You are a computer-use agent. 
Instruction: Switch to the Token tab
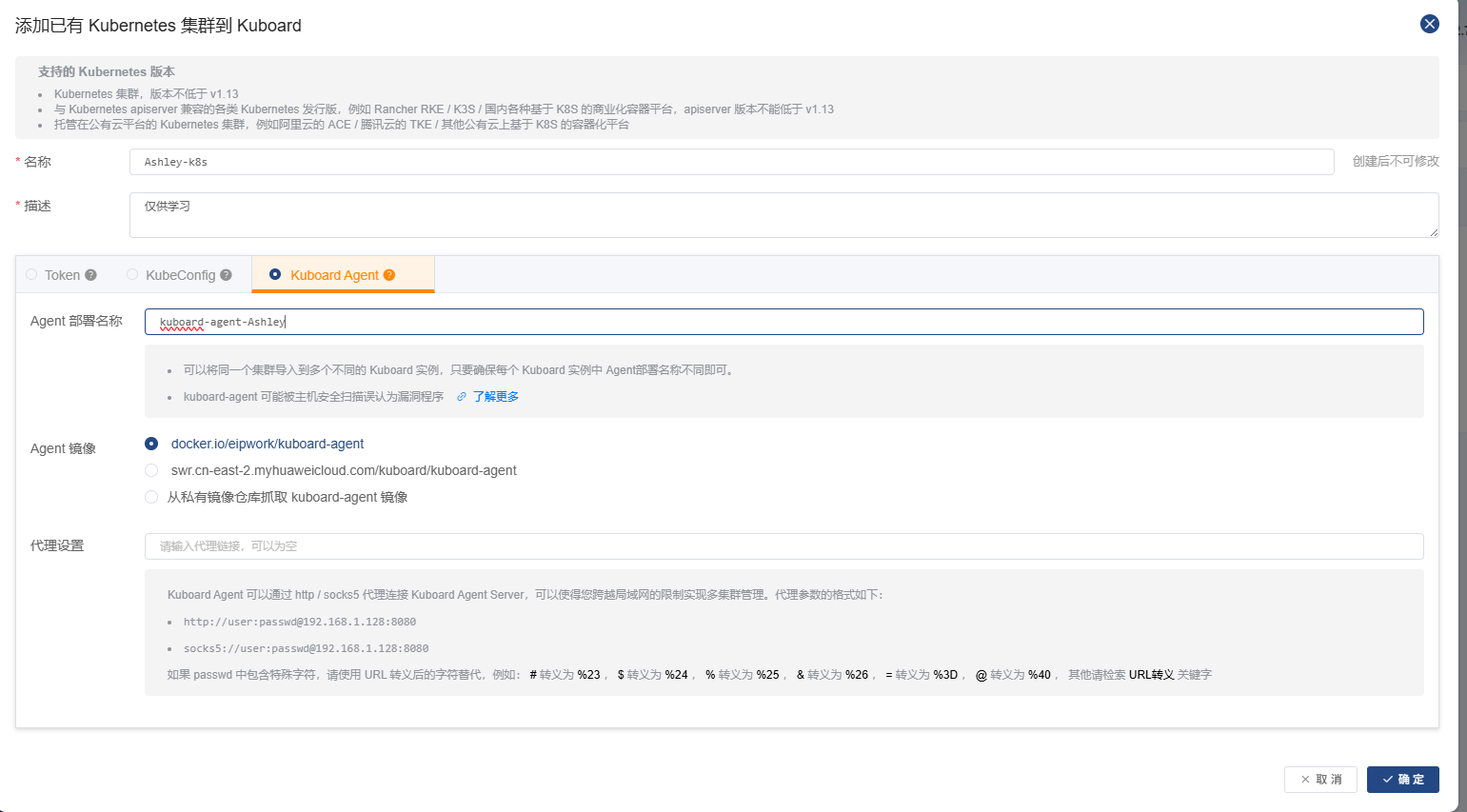click(62, 275)
